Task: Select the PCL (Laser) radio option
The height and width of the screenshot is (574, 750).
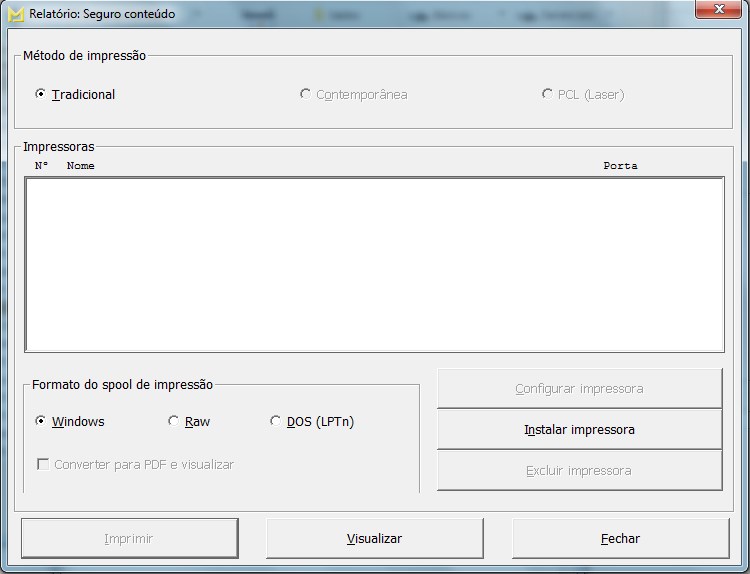Action: (547, 94)
